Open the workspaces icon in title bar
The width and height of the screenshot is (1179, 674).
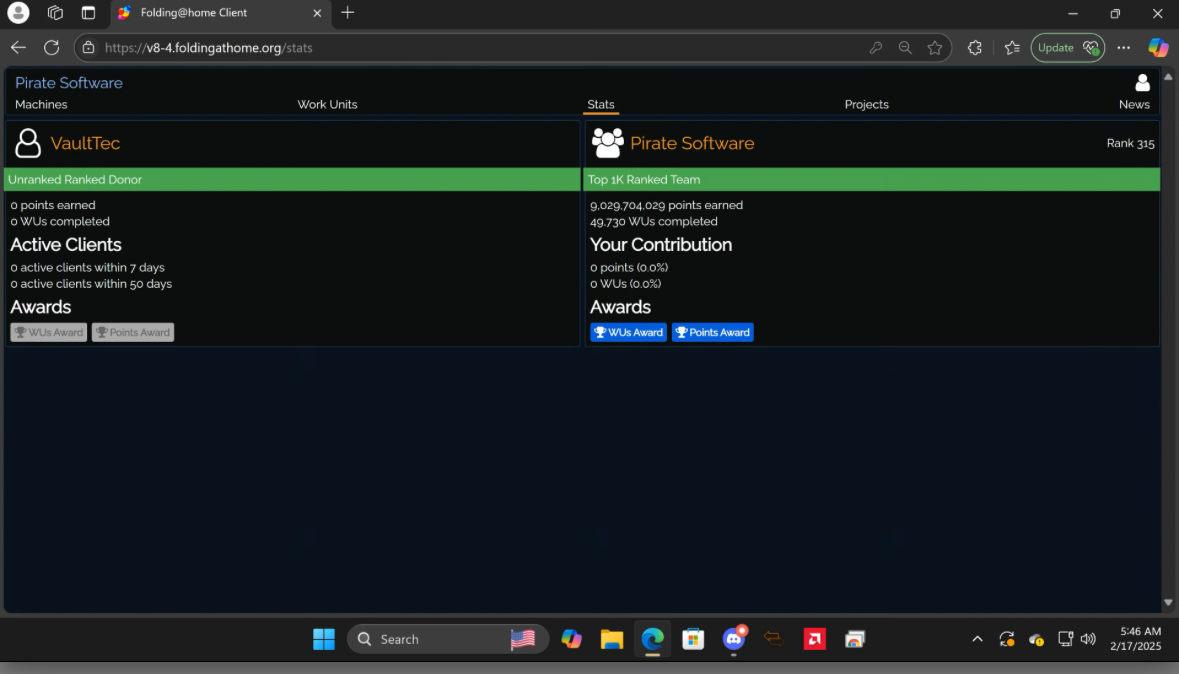(55, 13)
